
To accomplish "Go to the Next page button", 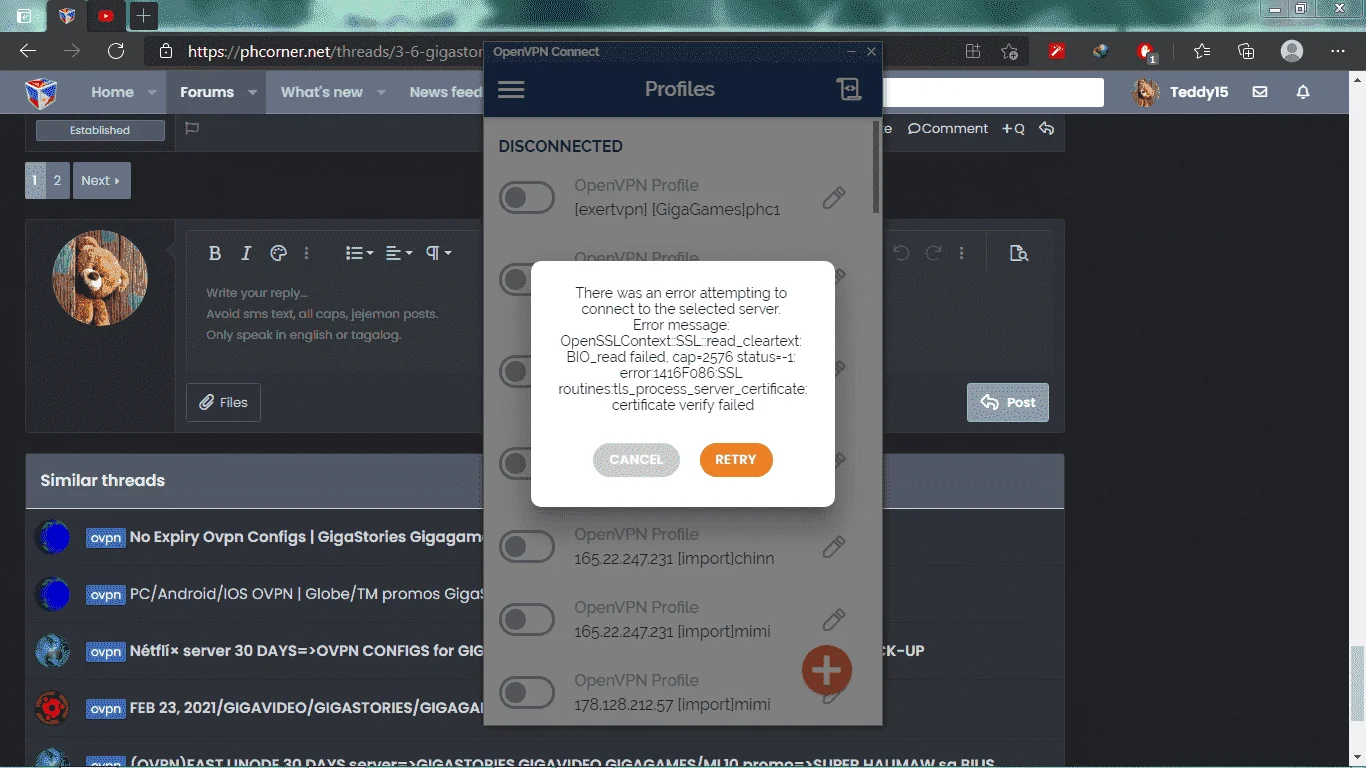I will pos(101,181).
